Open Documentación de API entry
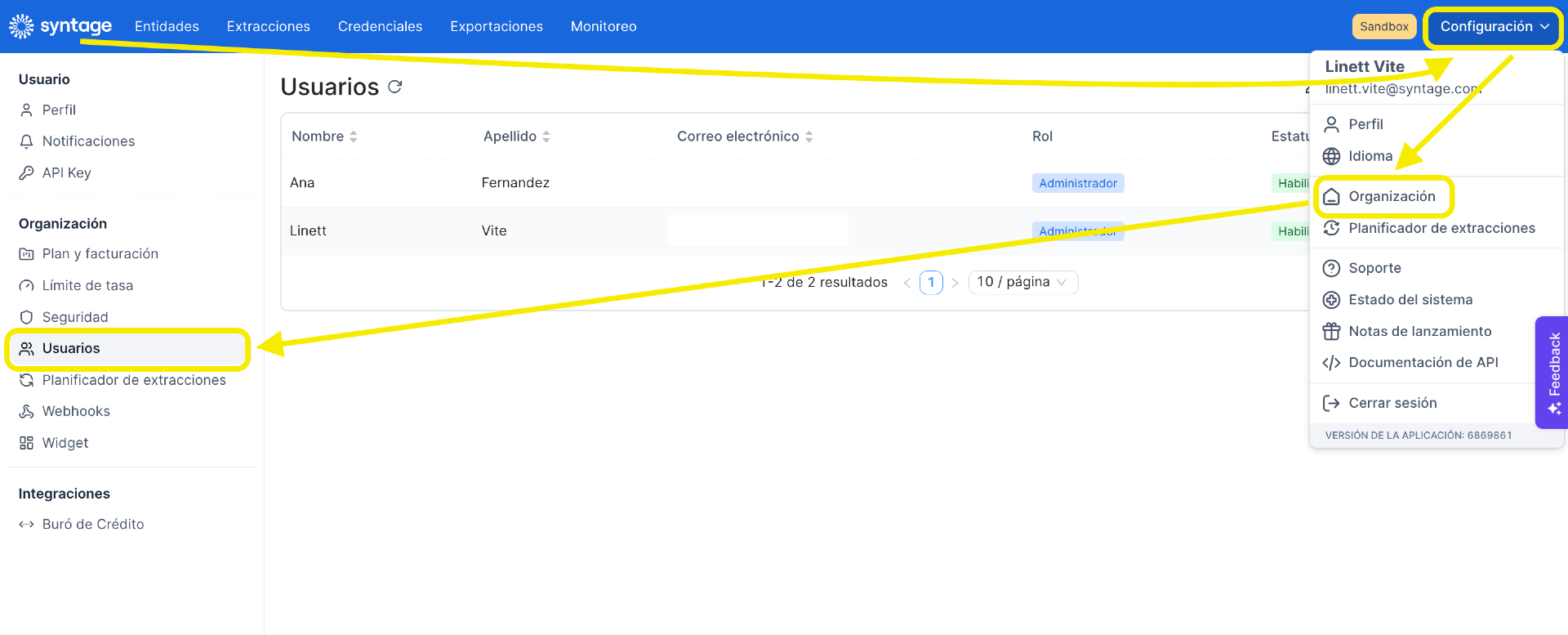This screenshot has width=1568, height=635. pyautogui.click(x=1423, y=363)
